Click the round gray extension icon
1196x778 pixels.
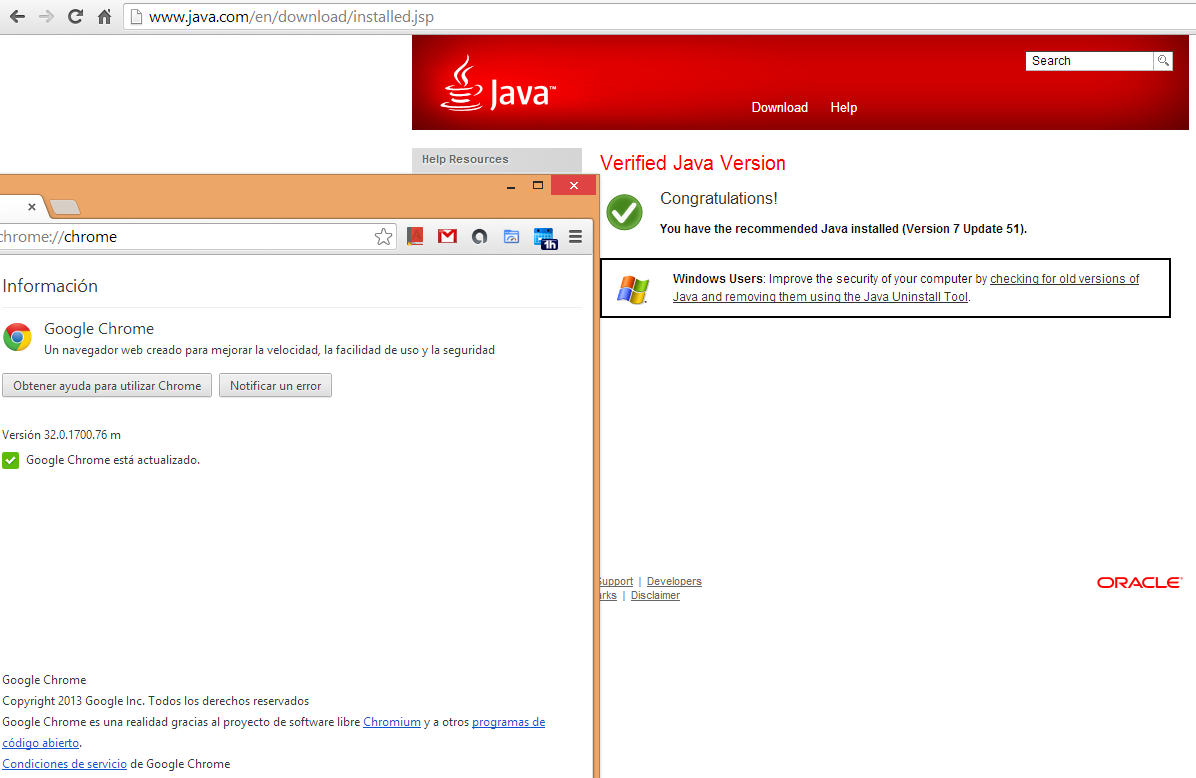point(479,236)
